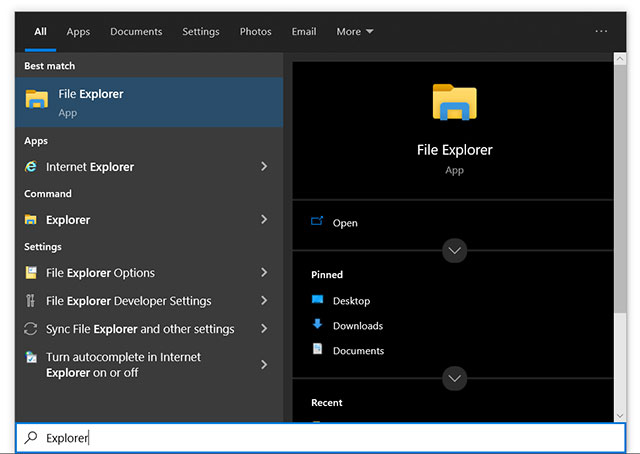Expand the Internet Explorer result arrow

pos(264,167)
